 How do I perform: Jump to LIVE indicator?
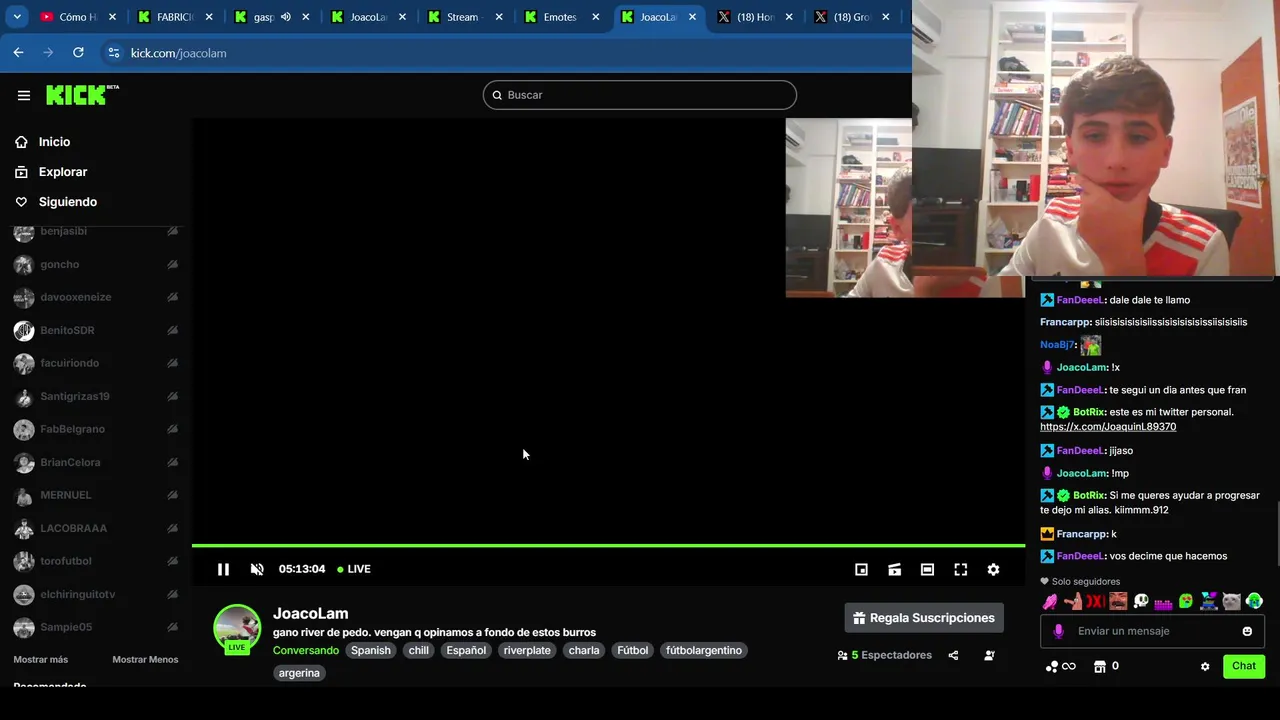pos(354,569)
